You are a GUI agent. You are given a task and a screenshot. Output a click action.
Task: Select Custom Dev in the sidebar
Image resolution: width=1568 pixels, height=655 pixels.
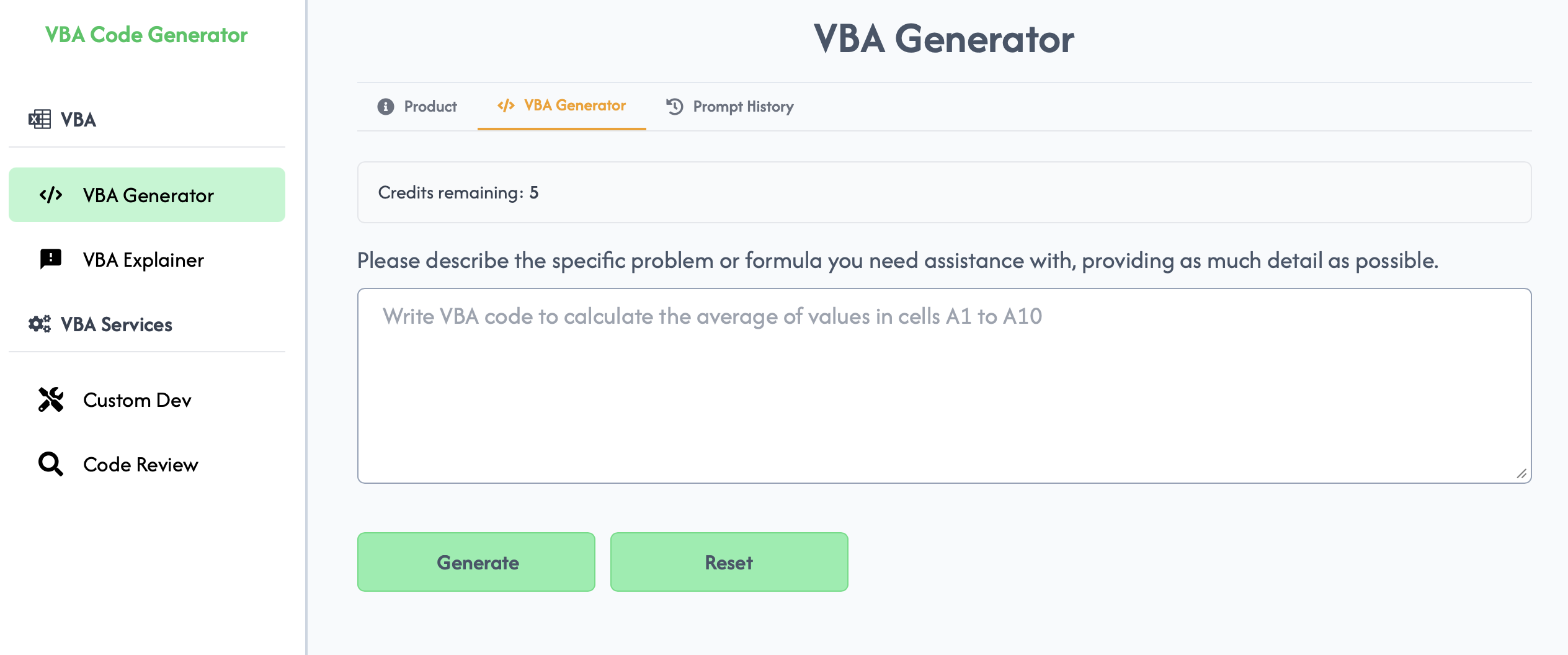pyautogui.click(x=137, y=400)
